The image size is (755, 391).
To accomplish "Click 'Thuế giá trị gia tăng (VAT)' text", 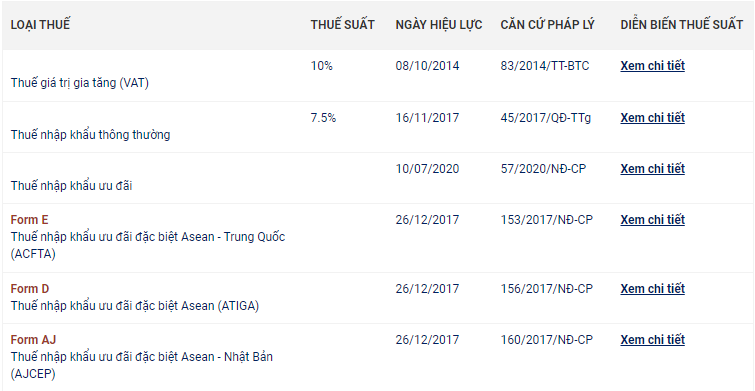I will tap(80, 83).
